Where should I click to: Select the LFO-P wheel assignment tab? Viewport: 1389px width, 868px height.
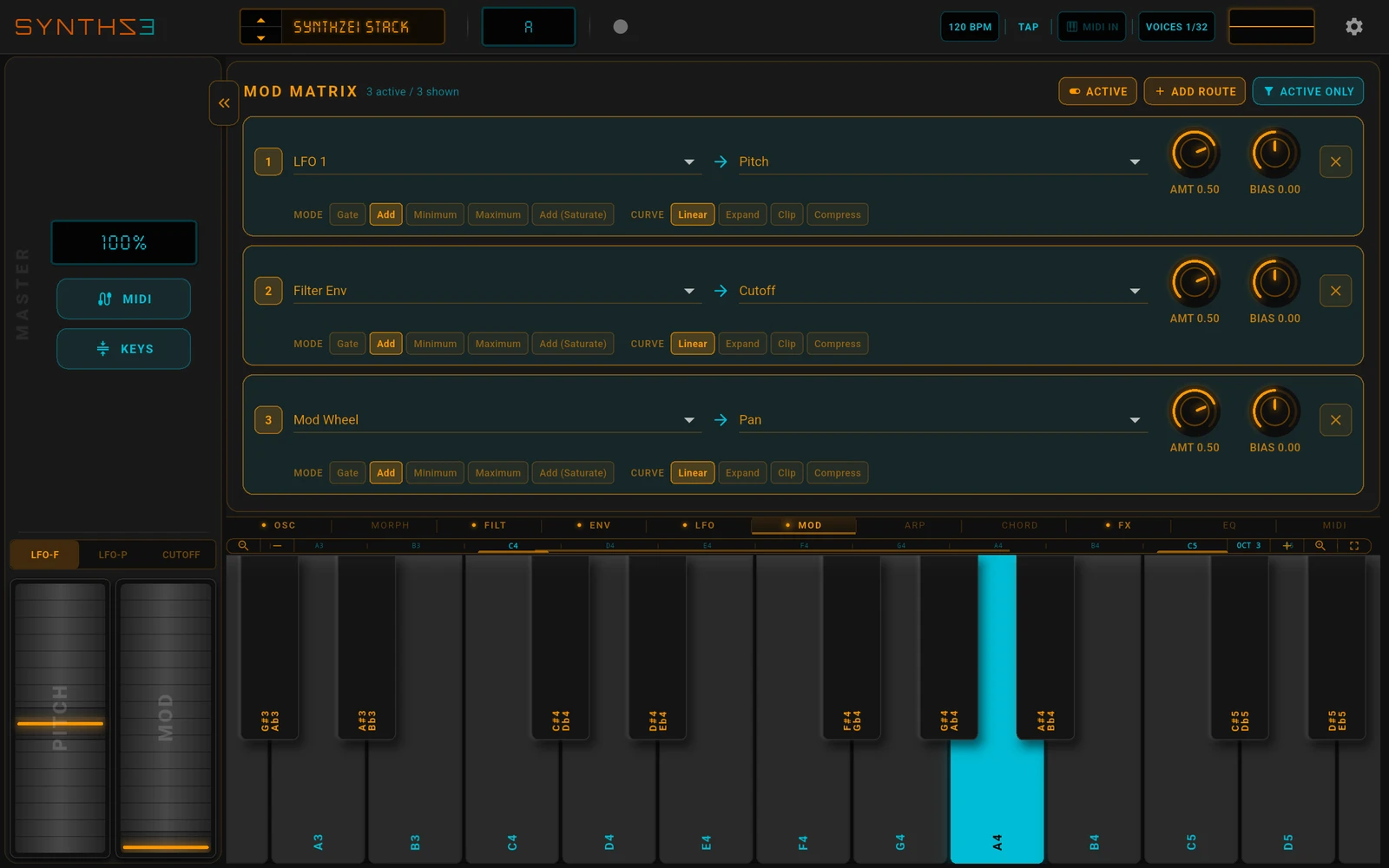coord(113,555)
